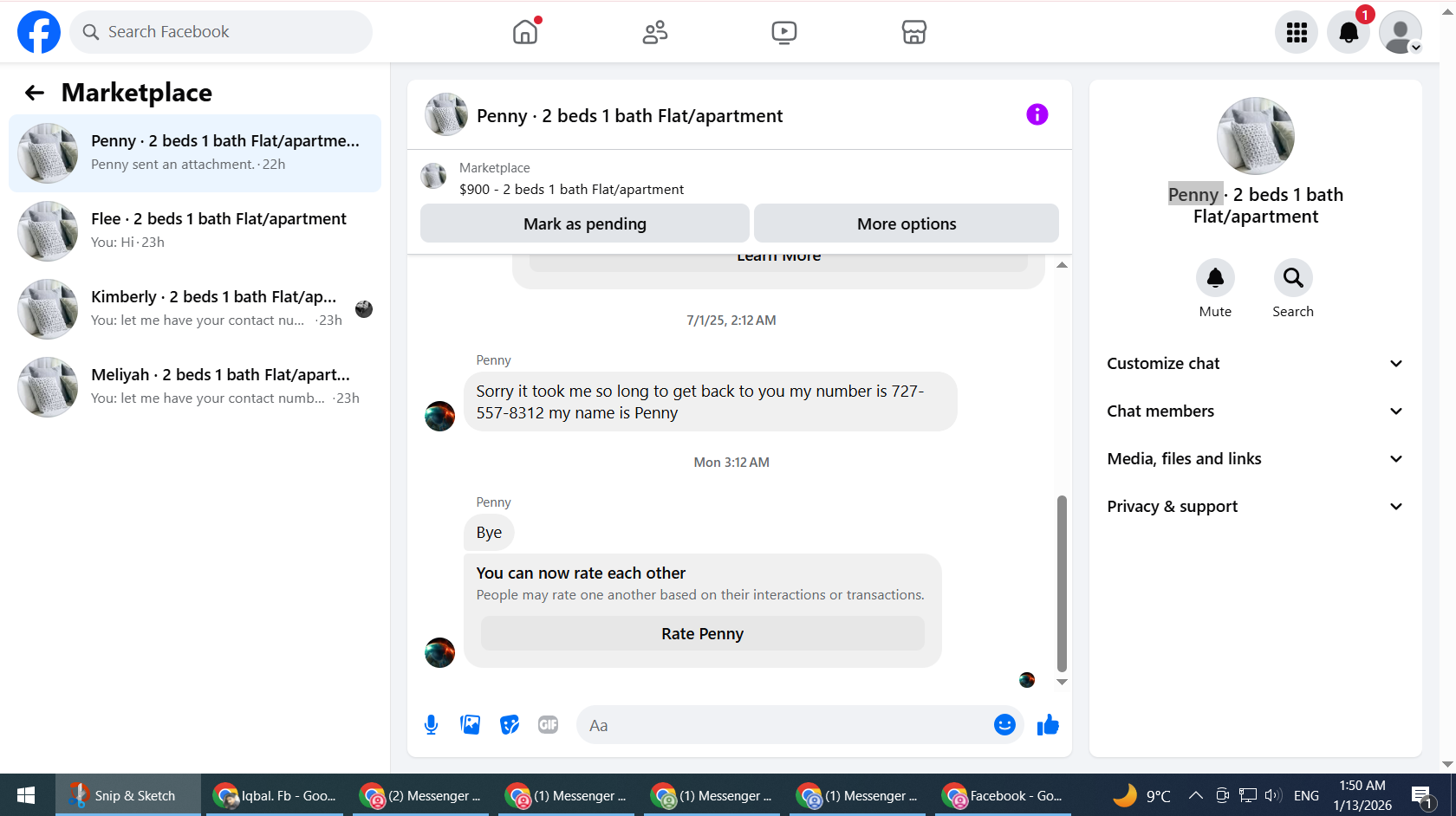
Task: Open conversation info purple icon
Action: [x=1037, y=114]
